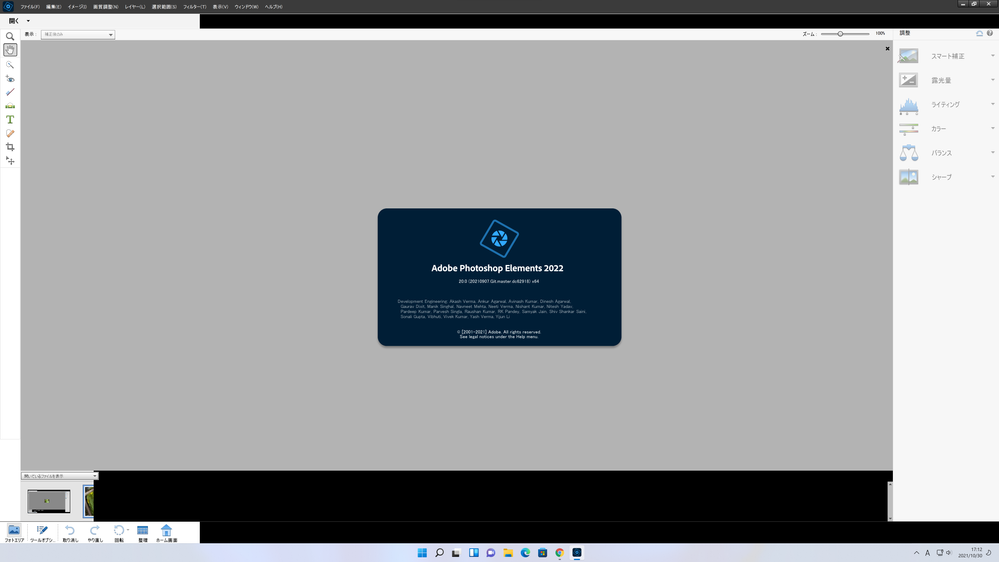The width and height of the screenshot is (999, 562).
Task: Click the reset panel icon beside 調整
Action: click(979, 33)
